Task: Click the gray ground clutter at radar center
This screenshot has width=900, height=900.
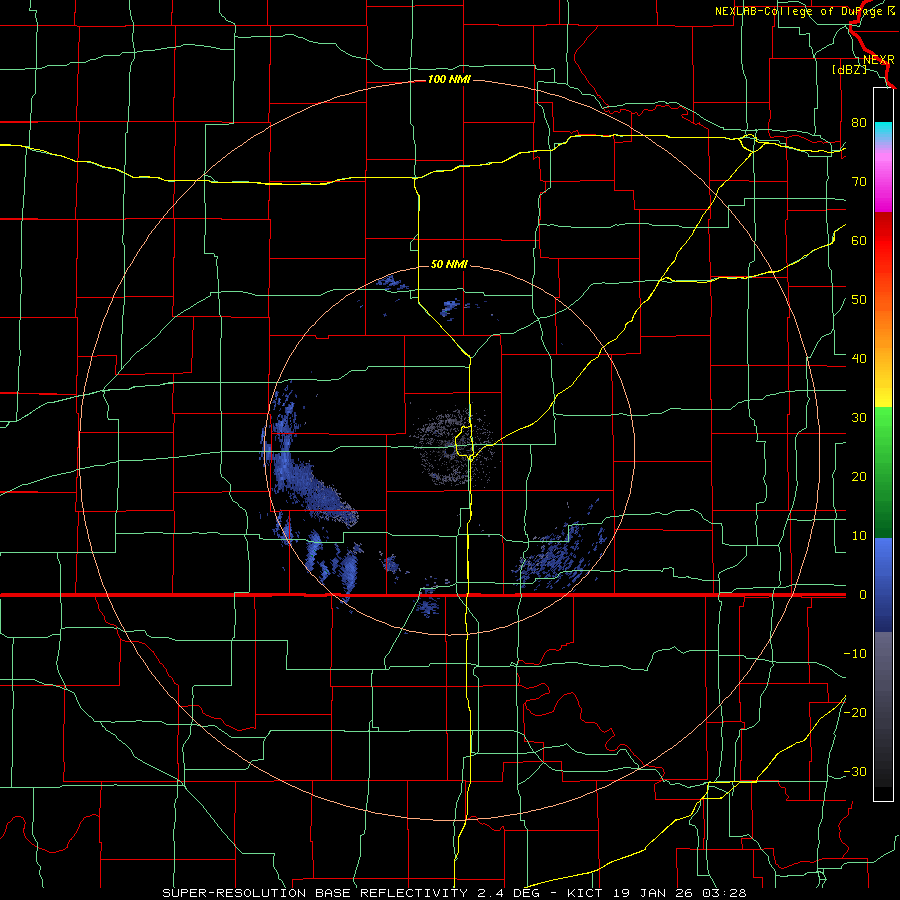Action: click(453, 447)
